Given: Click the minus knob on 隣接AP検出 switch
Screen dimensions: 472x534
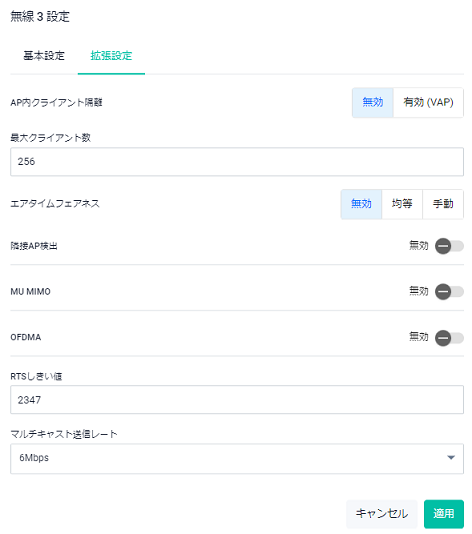Looking at the screenshot, I should pos(443,246).
